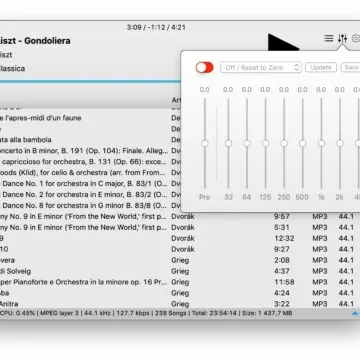Image resolution: width=360 pixels, height=360 pixels.
Task: Select the Grieg track lasting 2:08
Action: pos(180,260)
